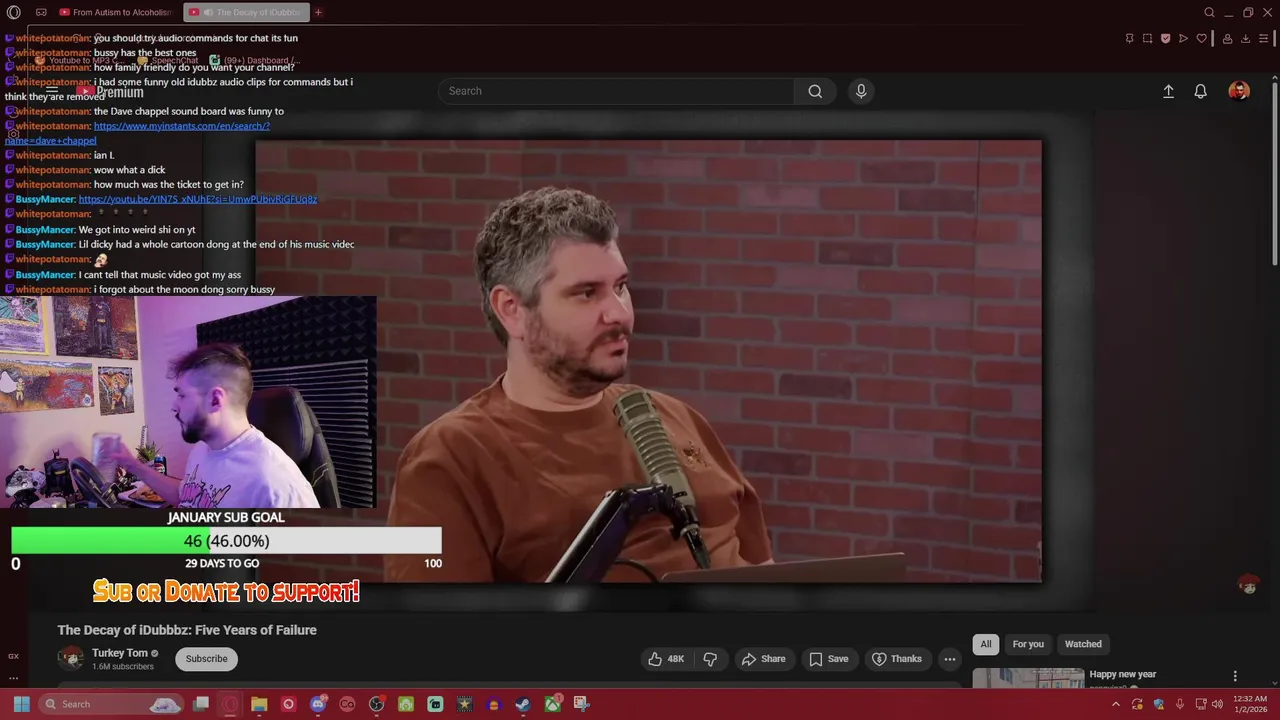The width and height of the screenshot is (1280, 720).
Task: Click system tray microphone icon
Action: (1180, 704)
